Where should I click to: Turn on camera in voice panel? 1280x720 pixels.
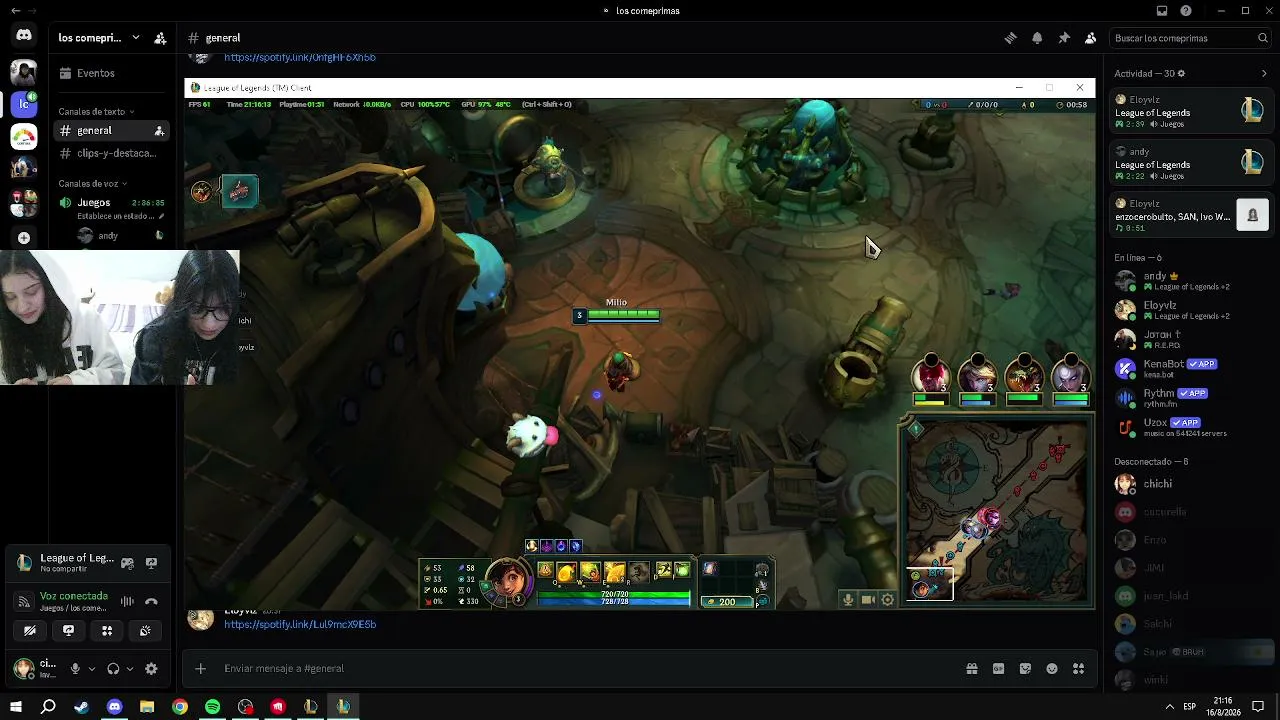30,630
